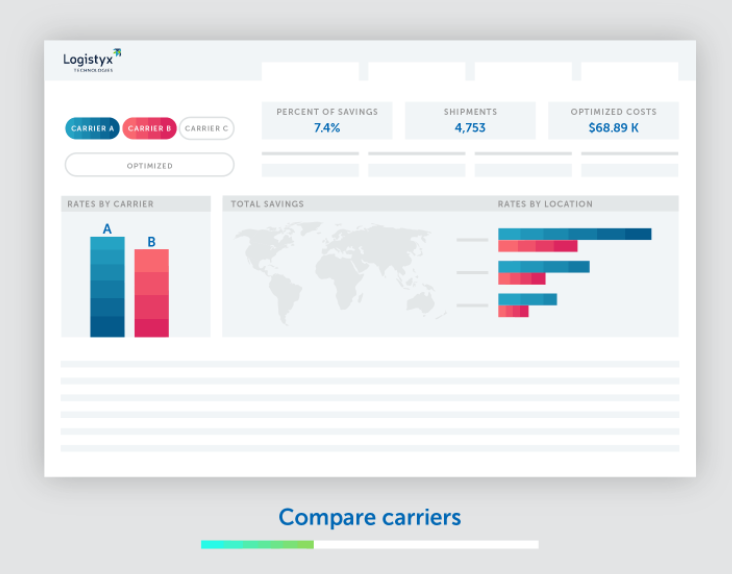The height and width of the screenshot is (574, 732).
Task: Select the Optimized button
Action: pyautogui.click(x=149, y=165)
